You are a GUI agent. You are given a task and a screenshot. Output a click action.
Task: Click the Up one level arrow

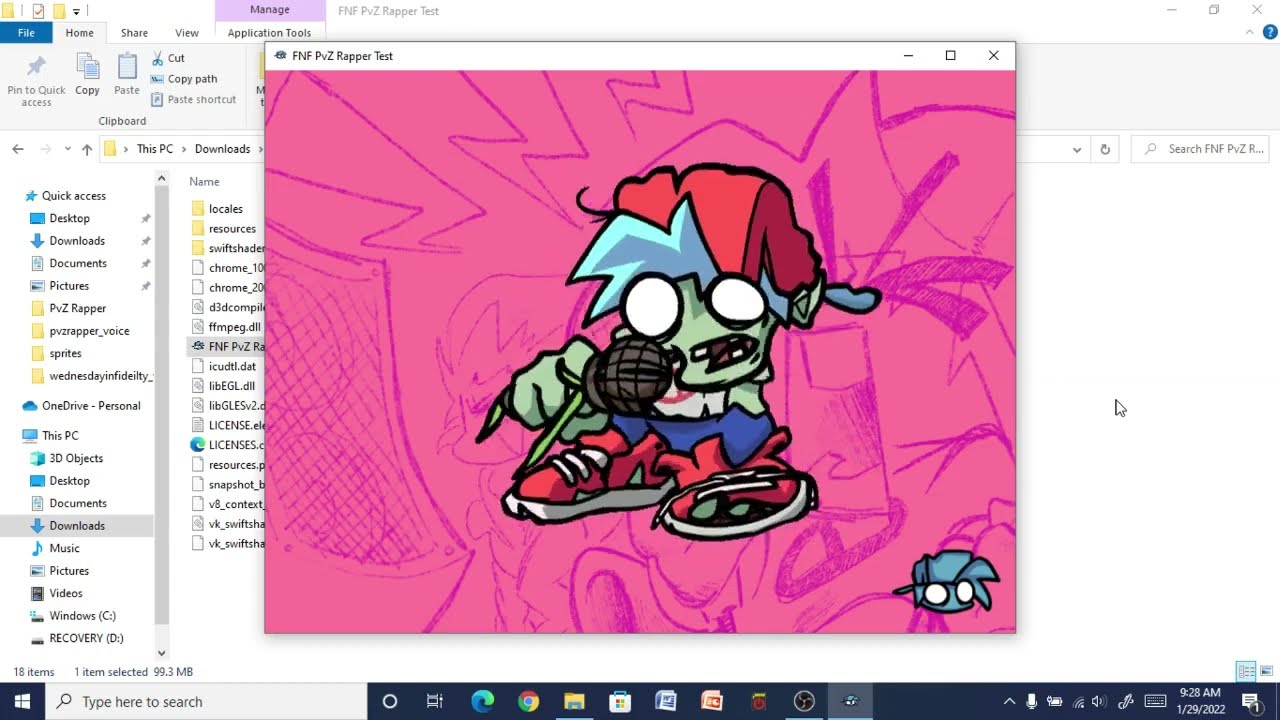87,149
